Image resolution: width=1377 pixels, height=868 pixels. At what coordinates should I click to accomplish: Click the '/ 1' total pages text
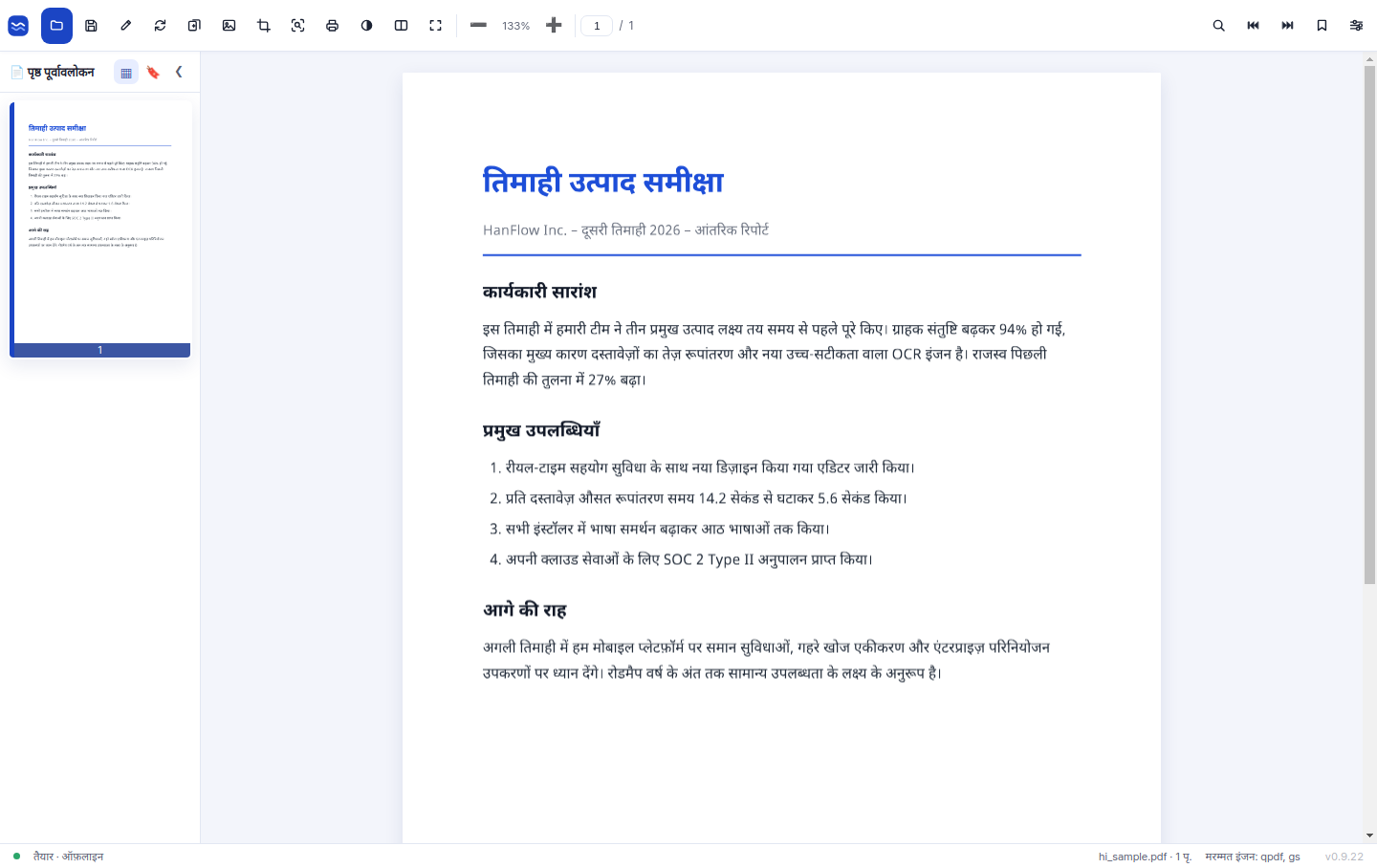click(x=626, y=26)
